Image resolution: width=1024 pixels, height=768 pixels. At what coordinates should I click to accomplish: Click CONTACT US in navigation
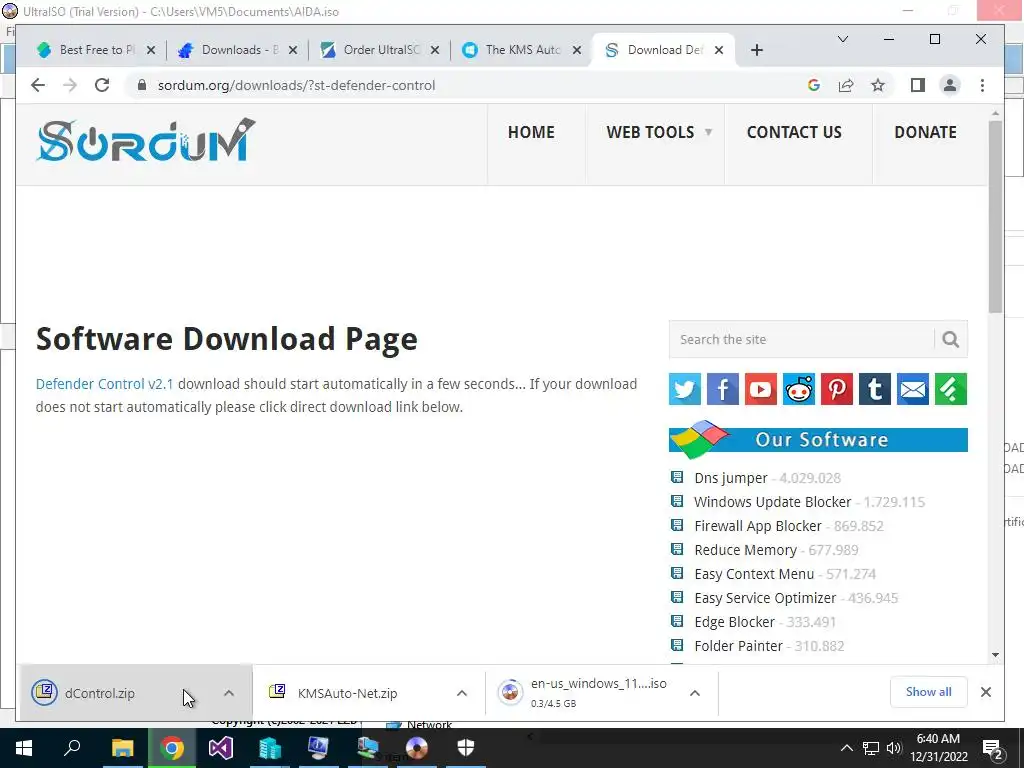pos(794,132)
